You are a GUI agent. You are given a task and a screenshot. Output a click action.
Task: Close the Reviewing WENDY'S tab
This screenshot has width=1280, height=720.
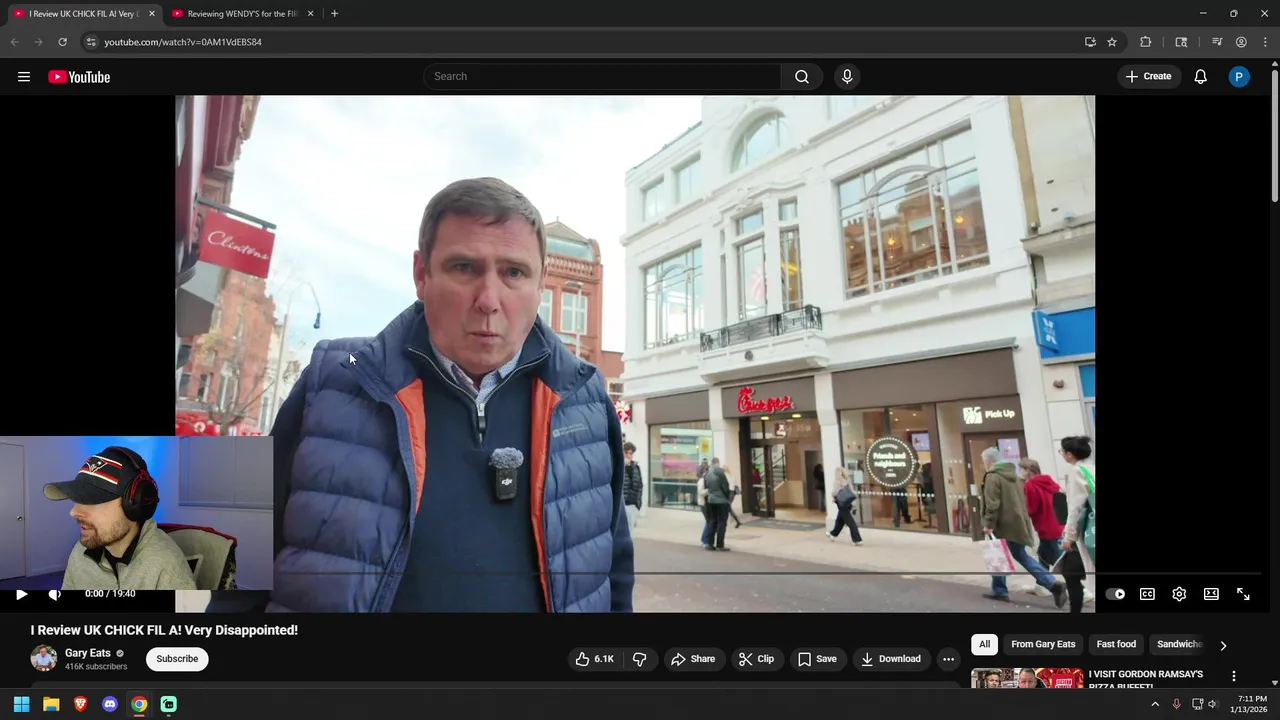[x=310, y=14]
